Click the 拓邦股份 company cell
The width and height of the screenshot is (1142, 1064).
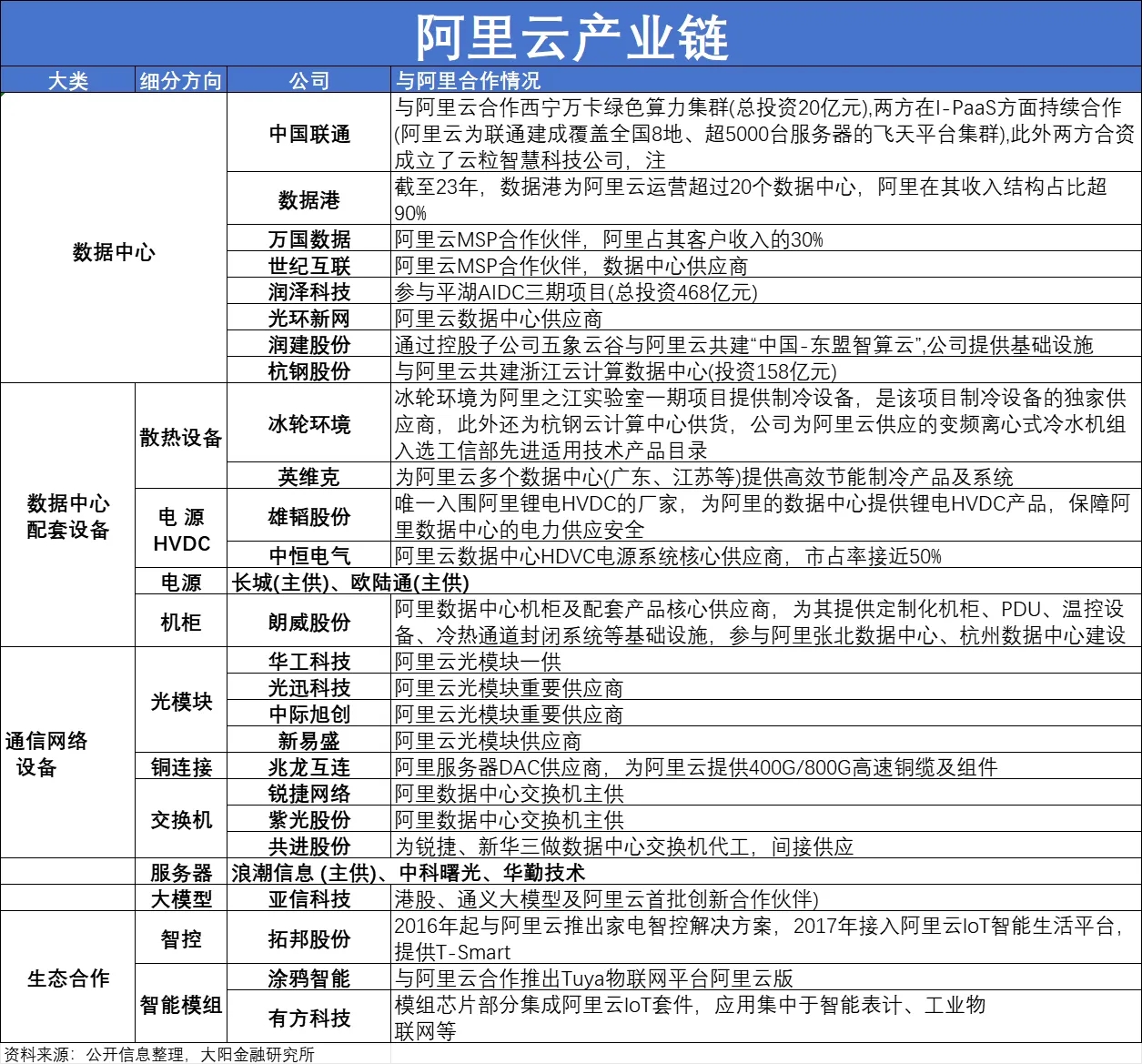[309, 938]
